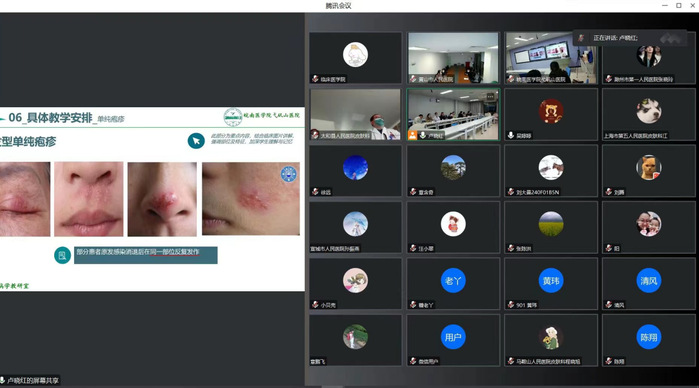Click the 上海市第五人民医院皮肤科 name label

636,136
